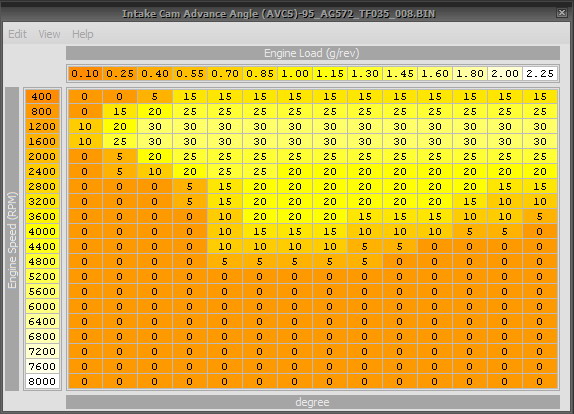574x414 pixels.
Task: Select the 400 RPM row header
Action: click(42, 97)
